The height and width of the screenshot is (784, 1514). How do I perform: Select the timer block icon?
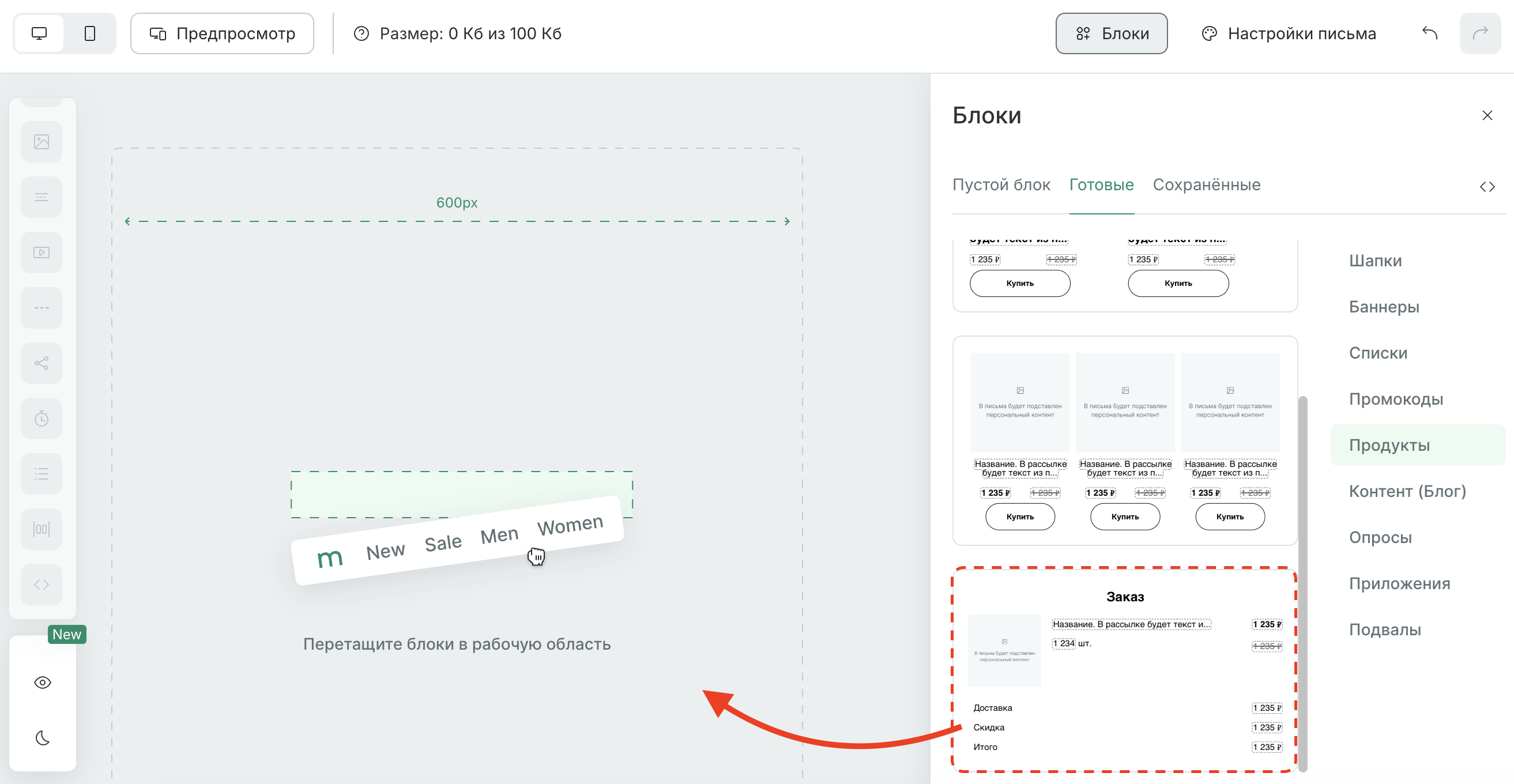pyautogui.click(x=41, y=419)
